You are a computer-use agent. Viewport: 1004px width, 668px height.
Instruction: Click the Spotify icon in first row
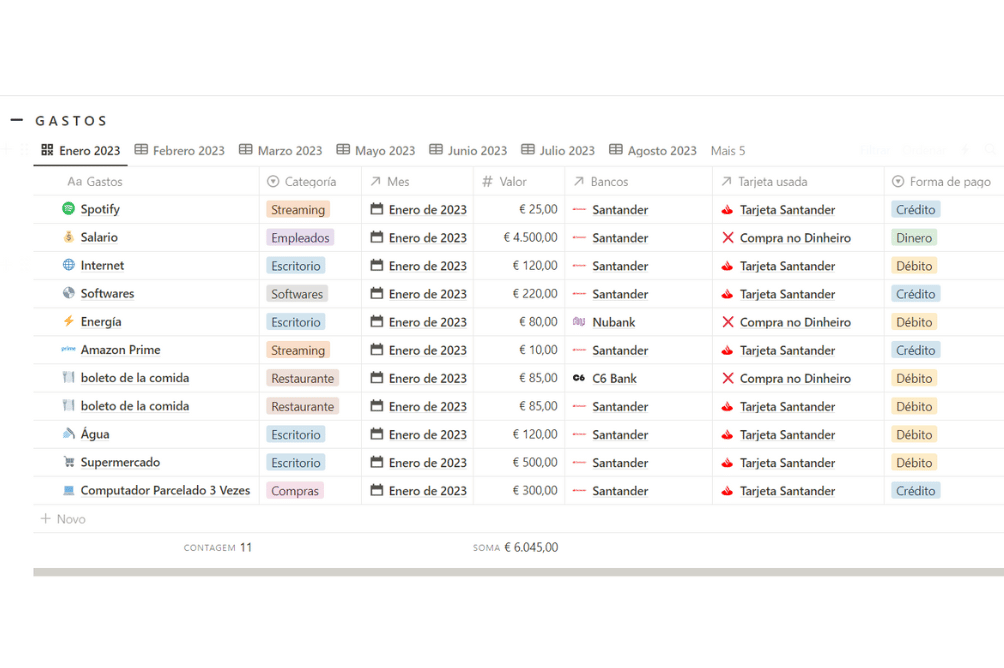click(x=68, y=209)
